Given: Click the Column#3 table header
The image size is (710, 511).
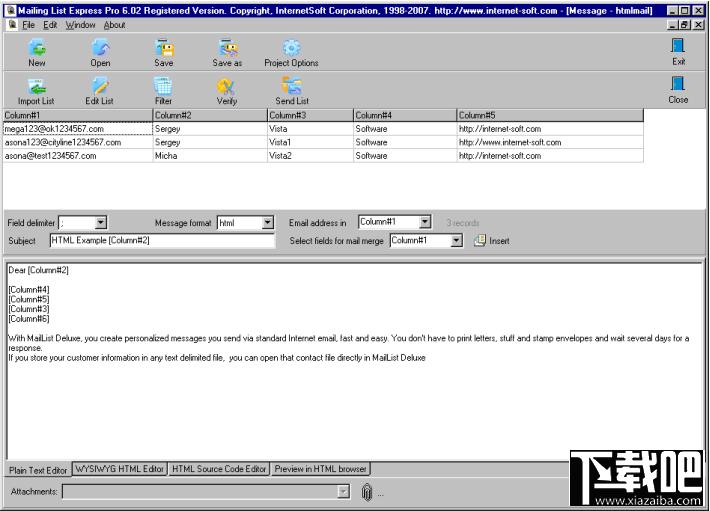Looking at the screenshot, I should point(311,115).
